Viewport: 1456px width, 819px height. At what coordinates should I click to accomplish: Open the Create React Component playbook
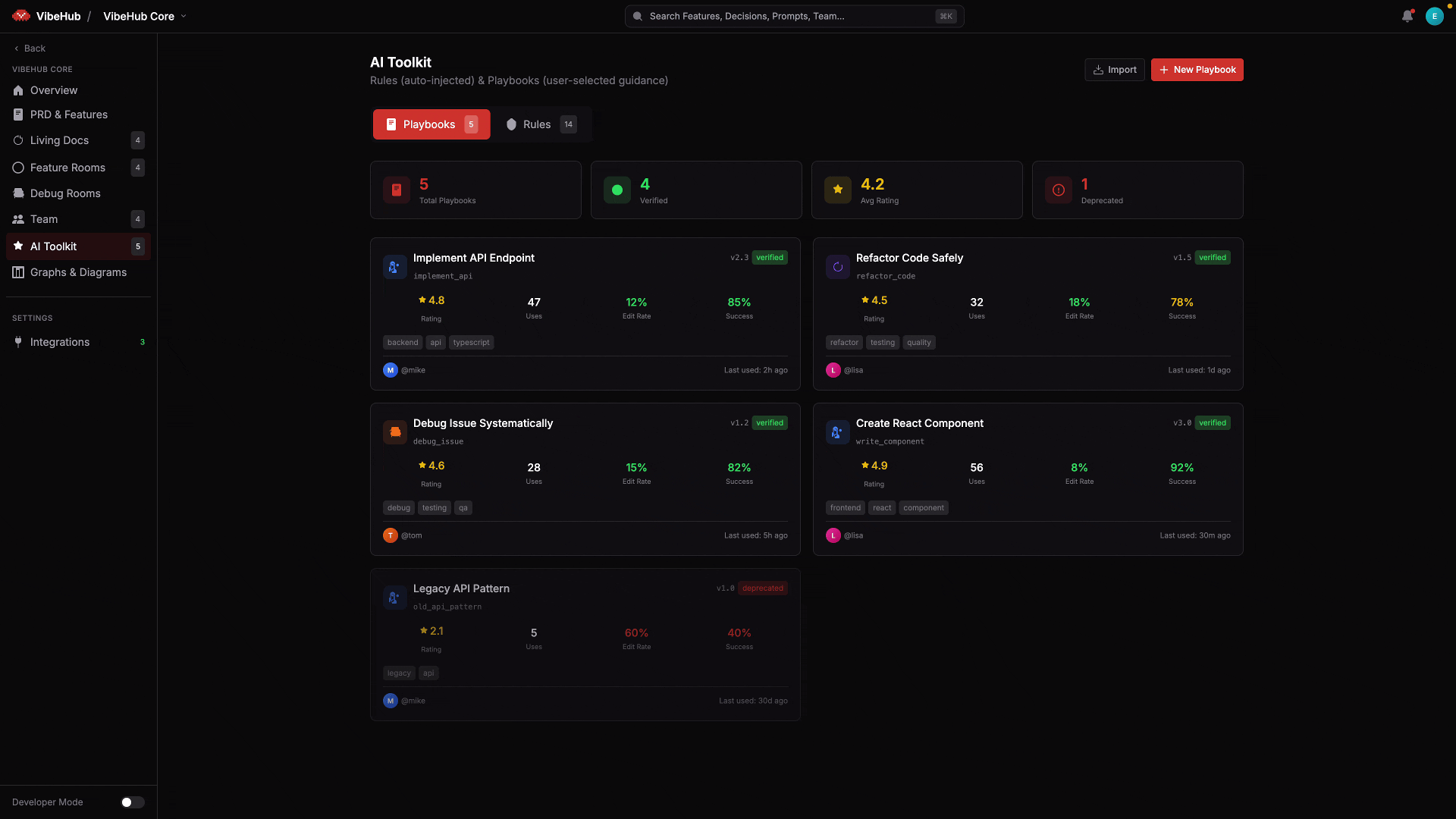pyautogui.click(x=919, y=423)
